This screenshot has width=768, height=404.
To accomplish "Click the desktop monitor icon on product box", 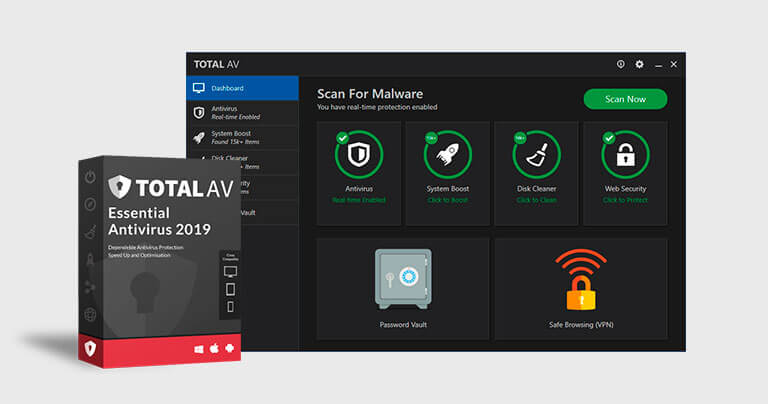I will tap(230, 271).
